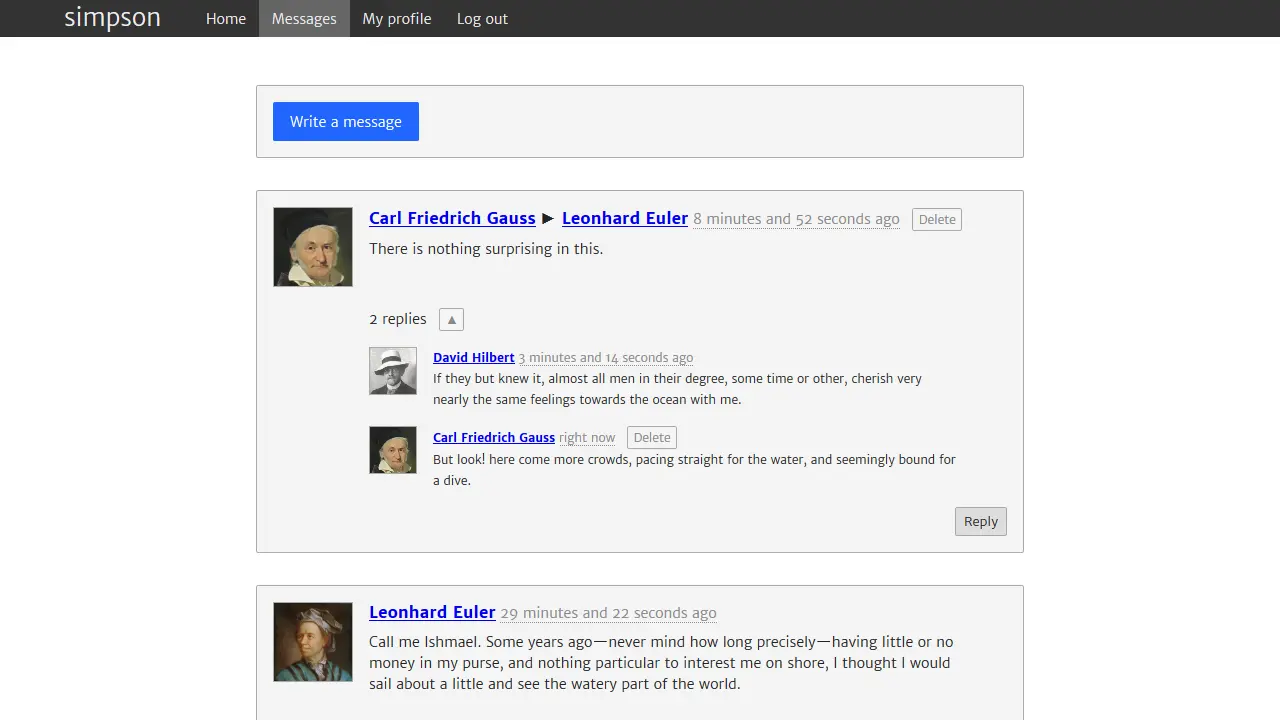Click the 3 minutes and 14 seconds ago timestamp
Viewport: 1280px width, 720px height.
point(605,358)
